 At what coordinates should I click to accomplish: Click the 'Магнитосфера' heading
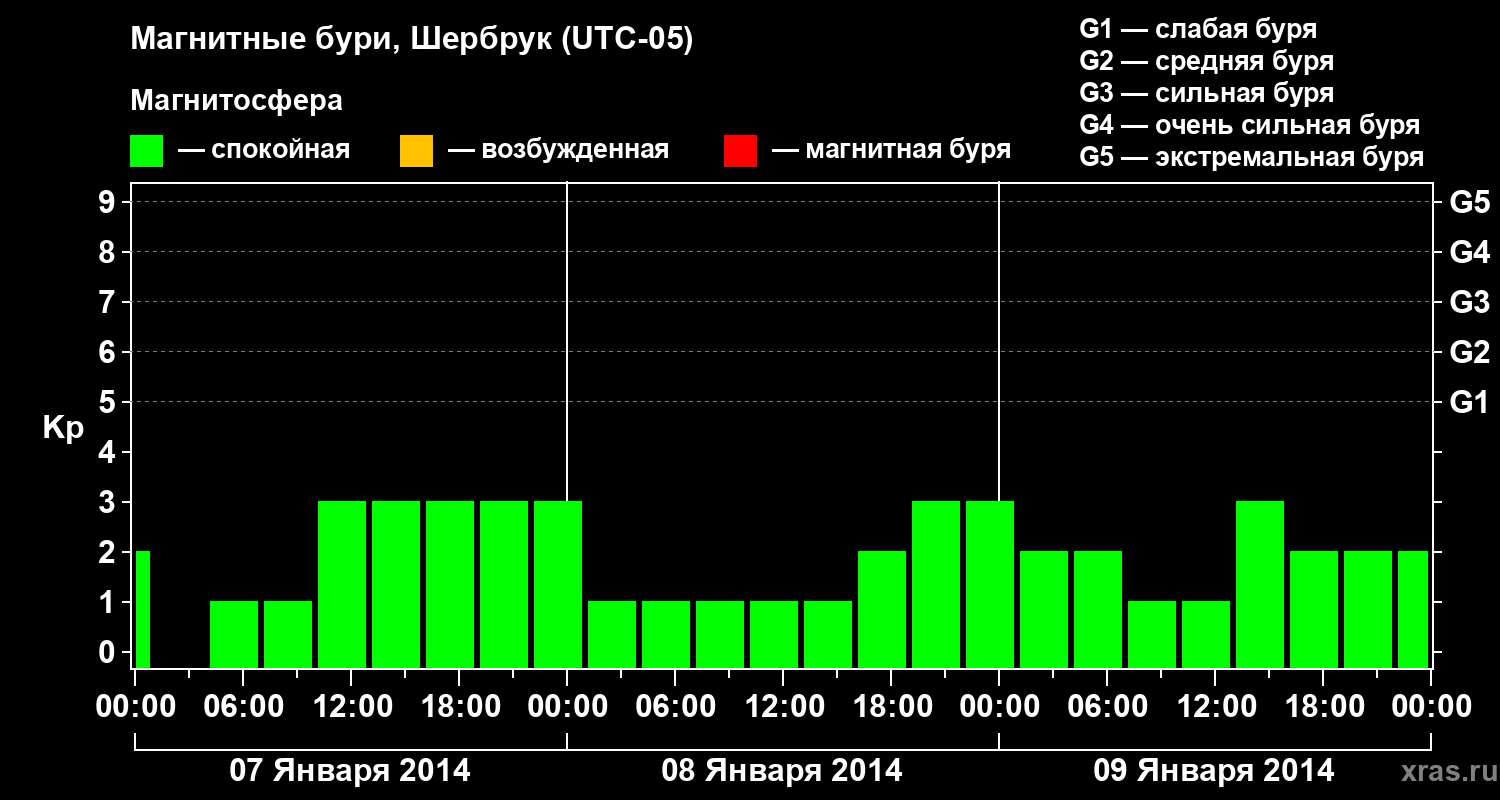[x=237, y=101]
